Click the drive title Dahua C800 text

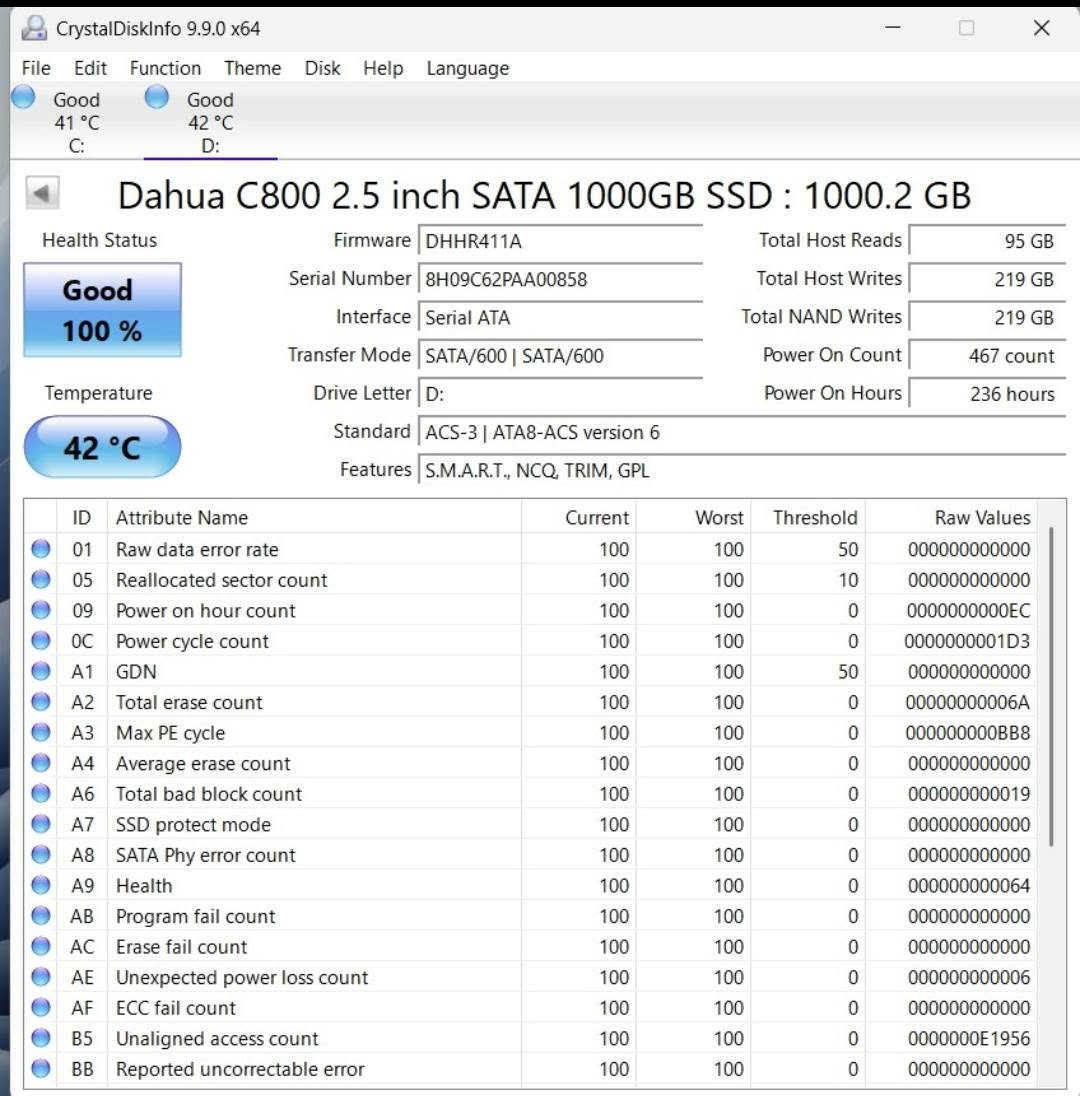click(545, 195)
